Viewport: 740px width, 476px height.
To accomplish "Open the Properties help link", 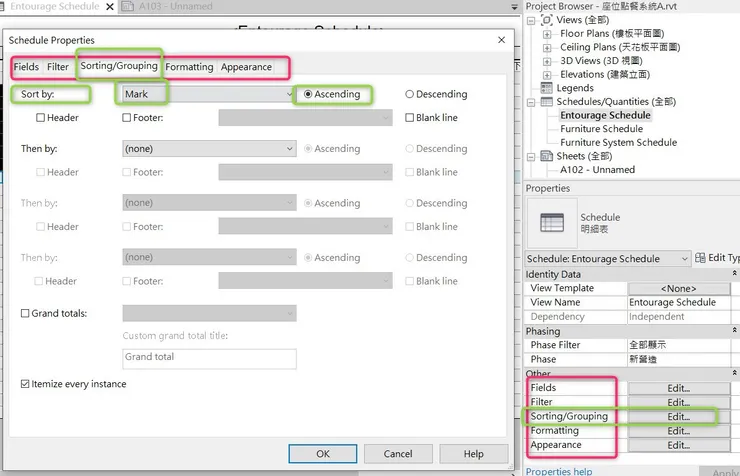I will [x=559, y=471].
